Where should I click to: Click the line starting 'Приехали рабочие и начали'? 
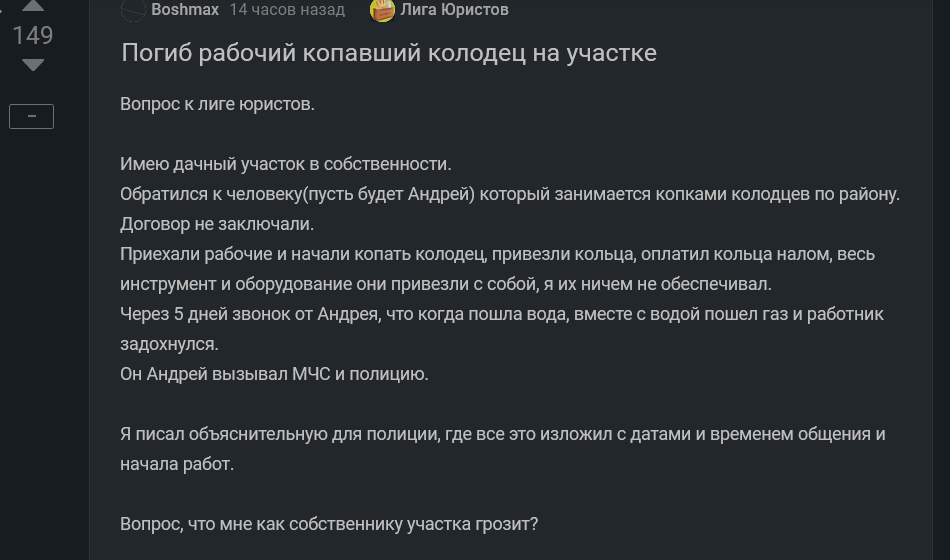497,254
